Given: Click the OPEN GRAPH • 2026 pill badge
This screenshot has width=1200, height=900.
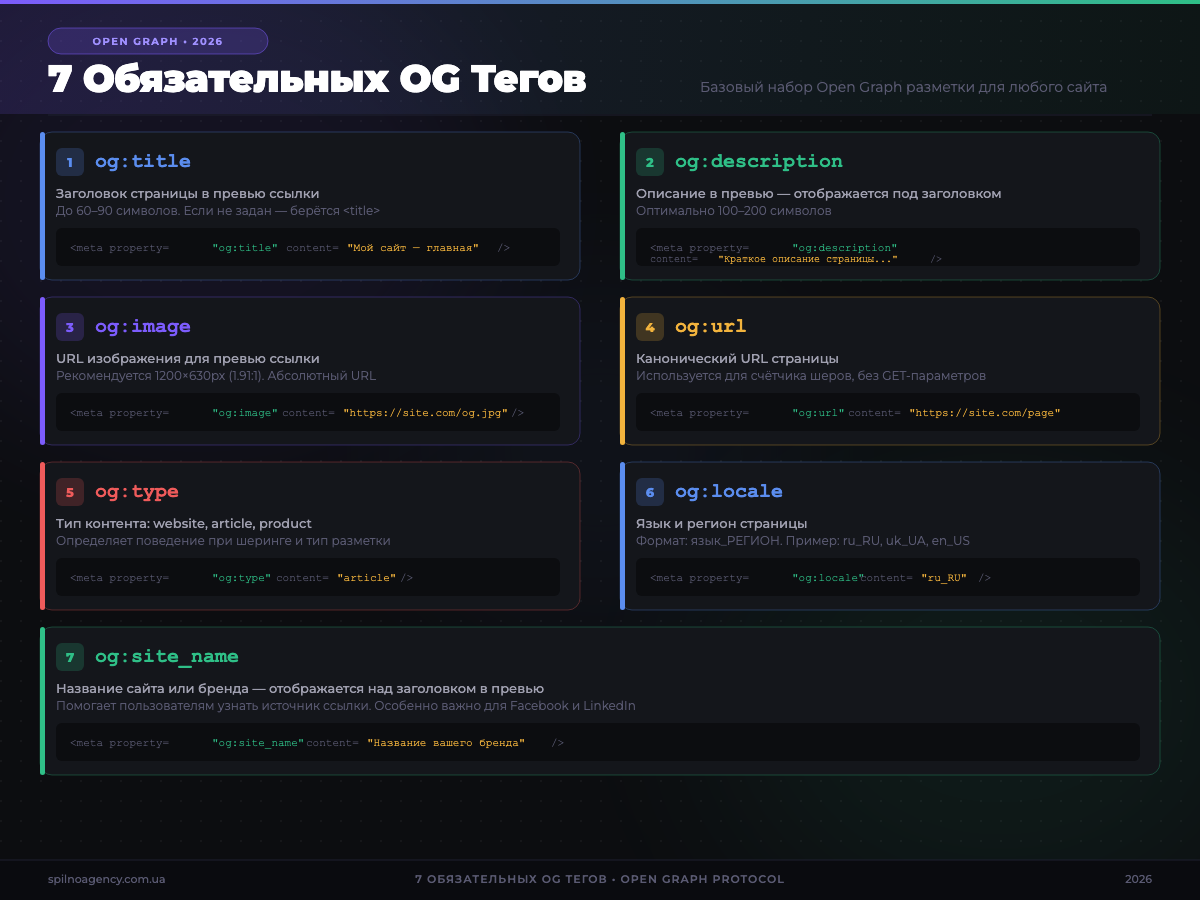Looking at the screenshot, I should point(158,41).
